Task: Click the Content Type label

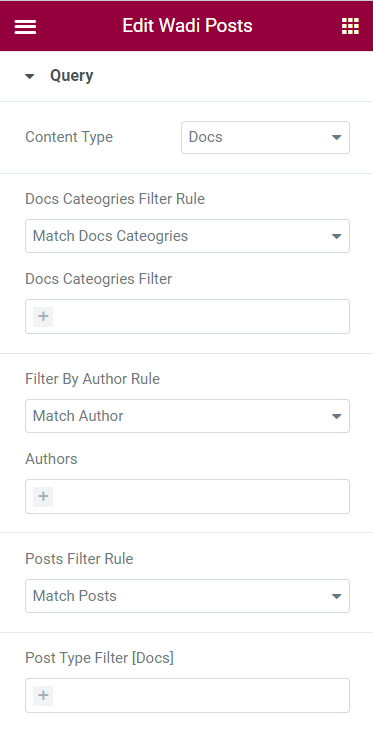Action: (x=69, y=137)
